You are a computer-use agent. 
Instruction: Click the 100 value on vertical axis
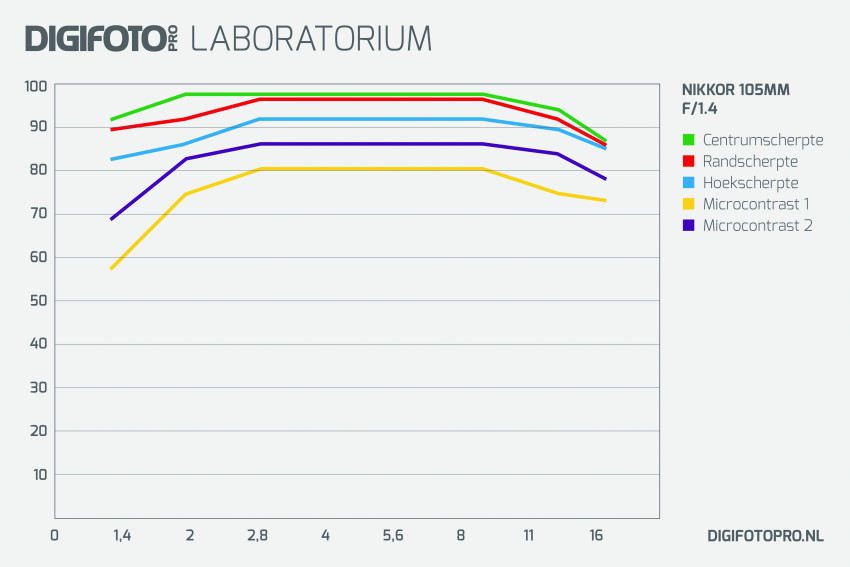click(x=36, y=86)
